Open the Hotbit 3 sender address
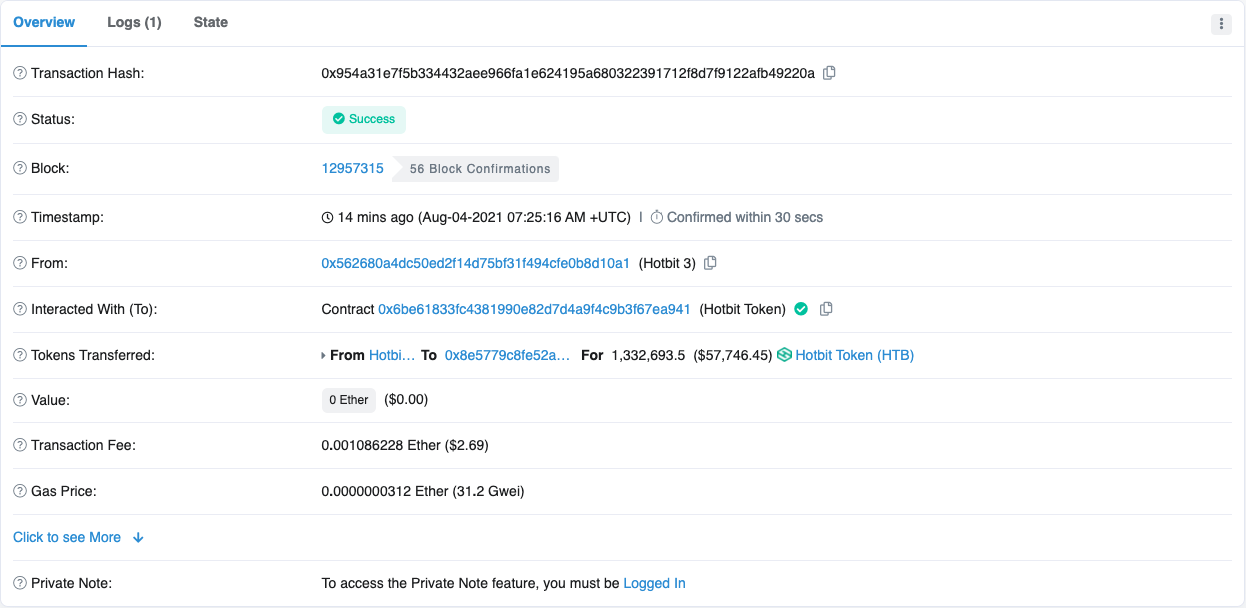This screenshot has width=1246, height=608. point(475,263)
